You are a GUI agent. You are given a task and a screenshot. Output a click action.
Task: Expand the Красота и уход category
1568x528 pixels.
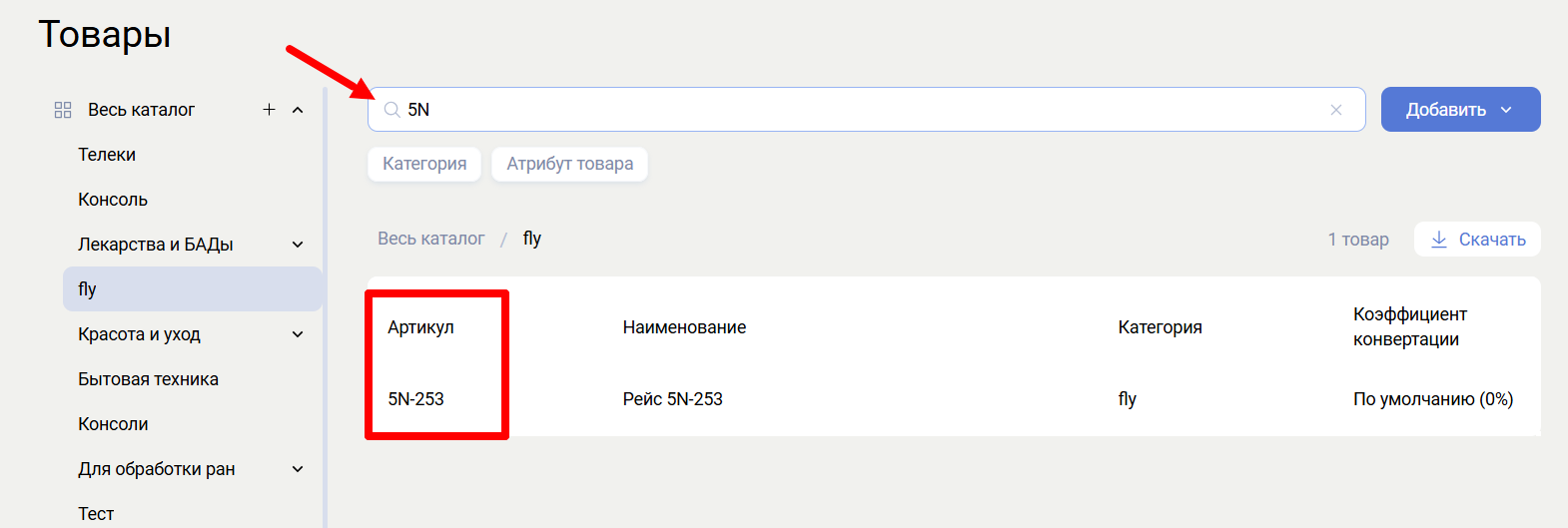(298, 334)
